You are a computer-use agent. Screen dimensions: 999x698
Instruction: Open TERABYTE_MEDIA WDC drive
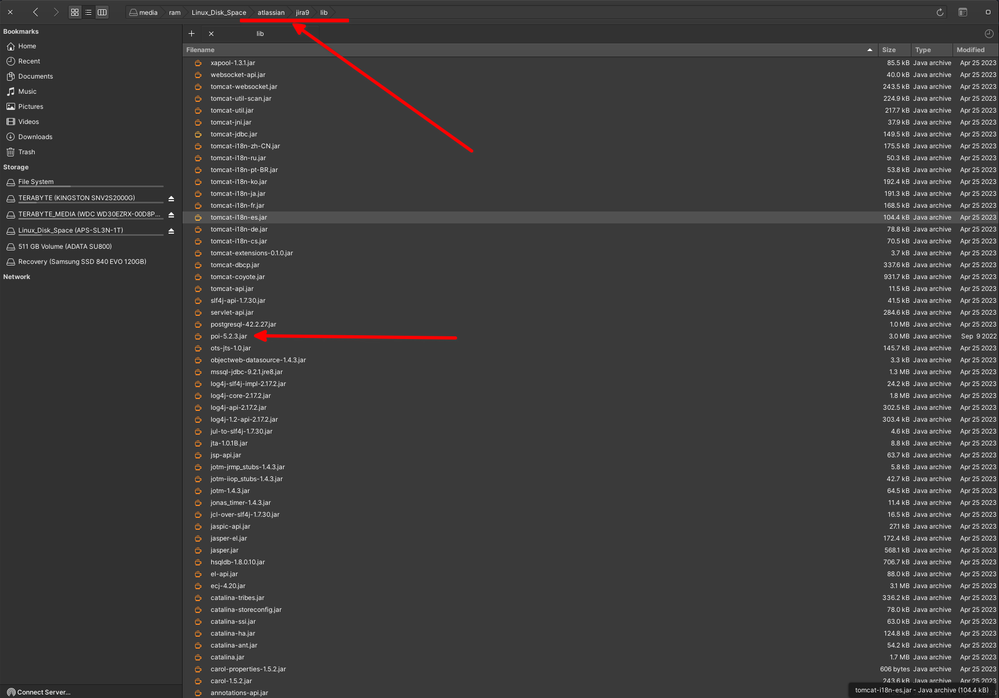(x=87, y=214)
